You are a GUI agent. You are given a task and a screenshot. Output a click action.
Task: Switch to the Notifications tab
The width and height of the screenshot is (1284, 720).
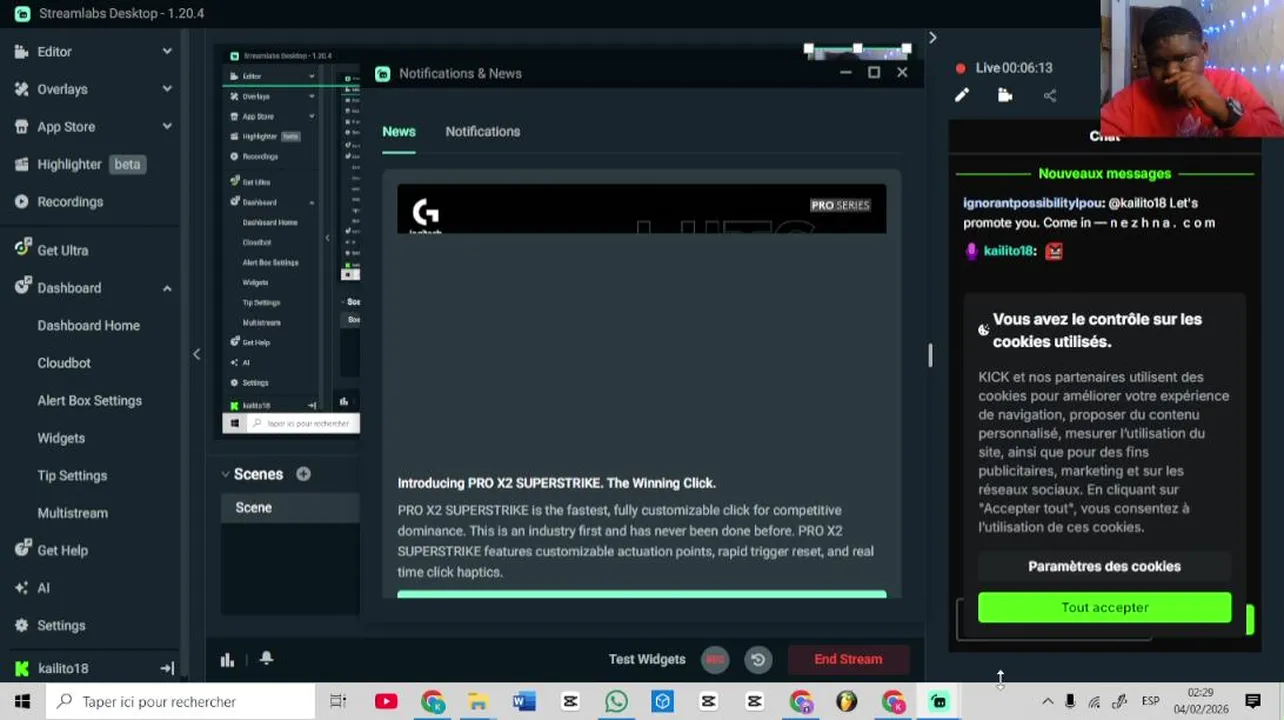[x=482, y=131]
